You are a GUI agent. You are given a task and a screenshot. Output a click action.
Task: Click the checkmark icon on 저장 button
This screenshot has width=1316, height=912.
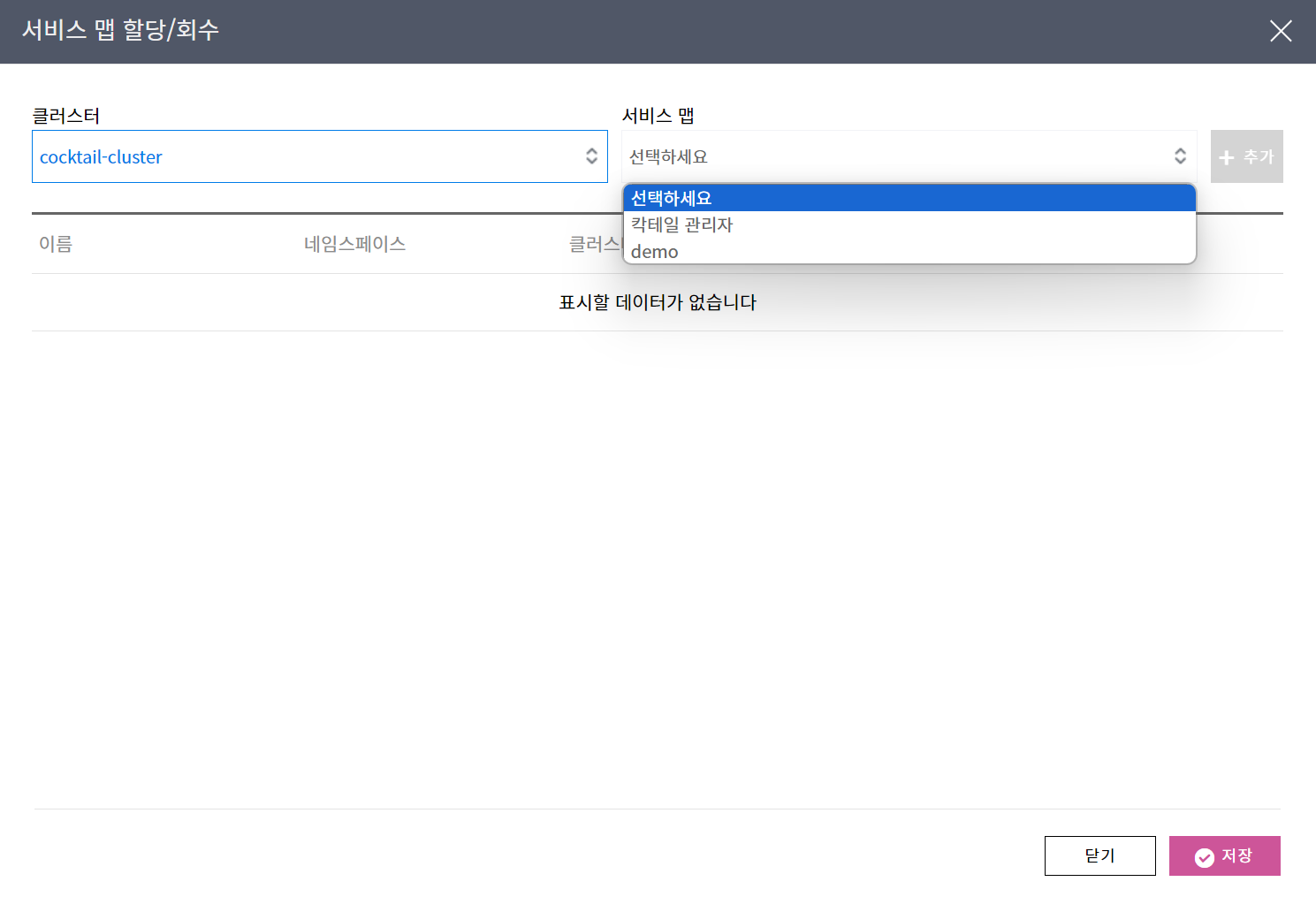pyautogui.click(x=1204, y=857)
